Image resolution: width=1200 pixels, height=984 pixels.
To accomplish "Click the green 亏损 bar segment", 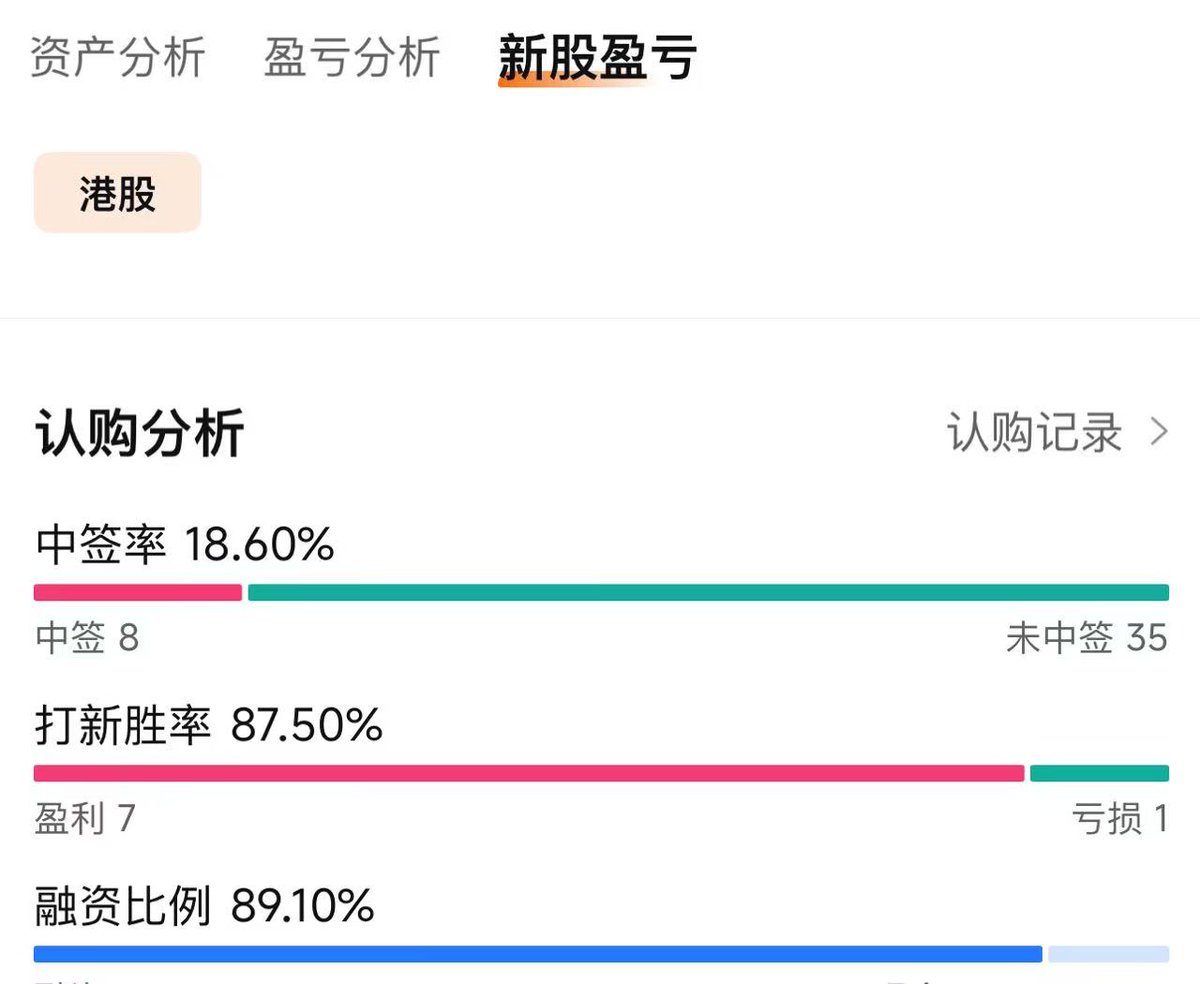I will click(1099, 773).
